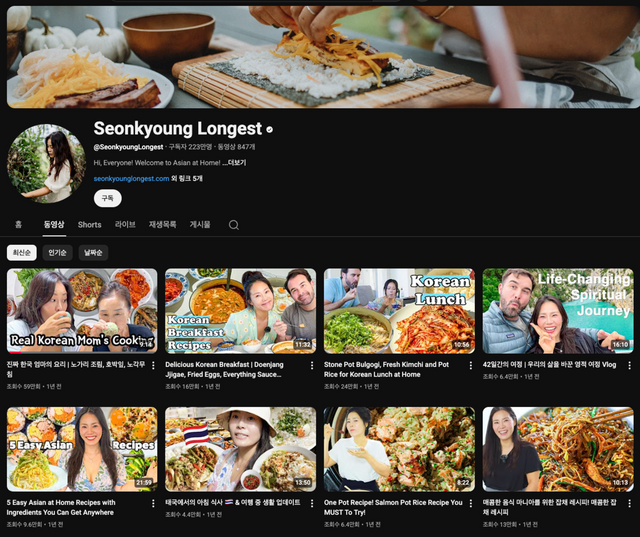Play the Life-Changing Spiritual Journey video thumbnail

pos(557,311)
